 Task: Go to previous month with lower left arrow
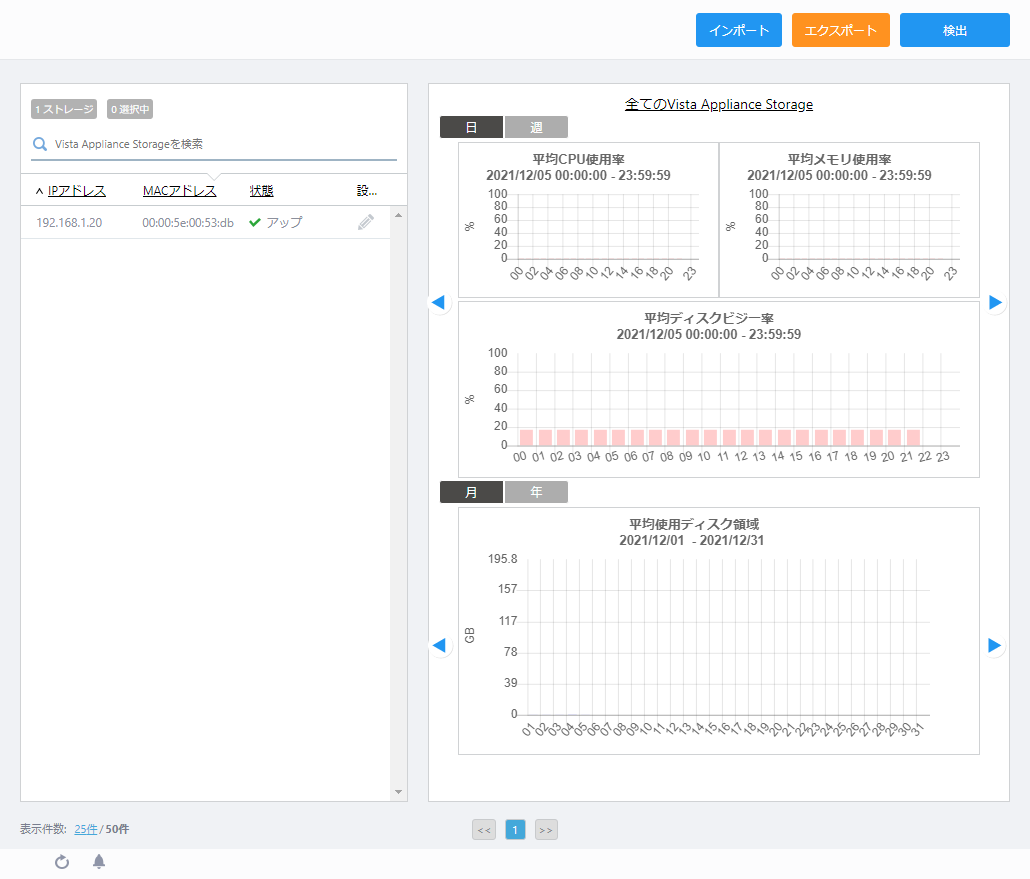point(438,645)
